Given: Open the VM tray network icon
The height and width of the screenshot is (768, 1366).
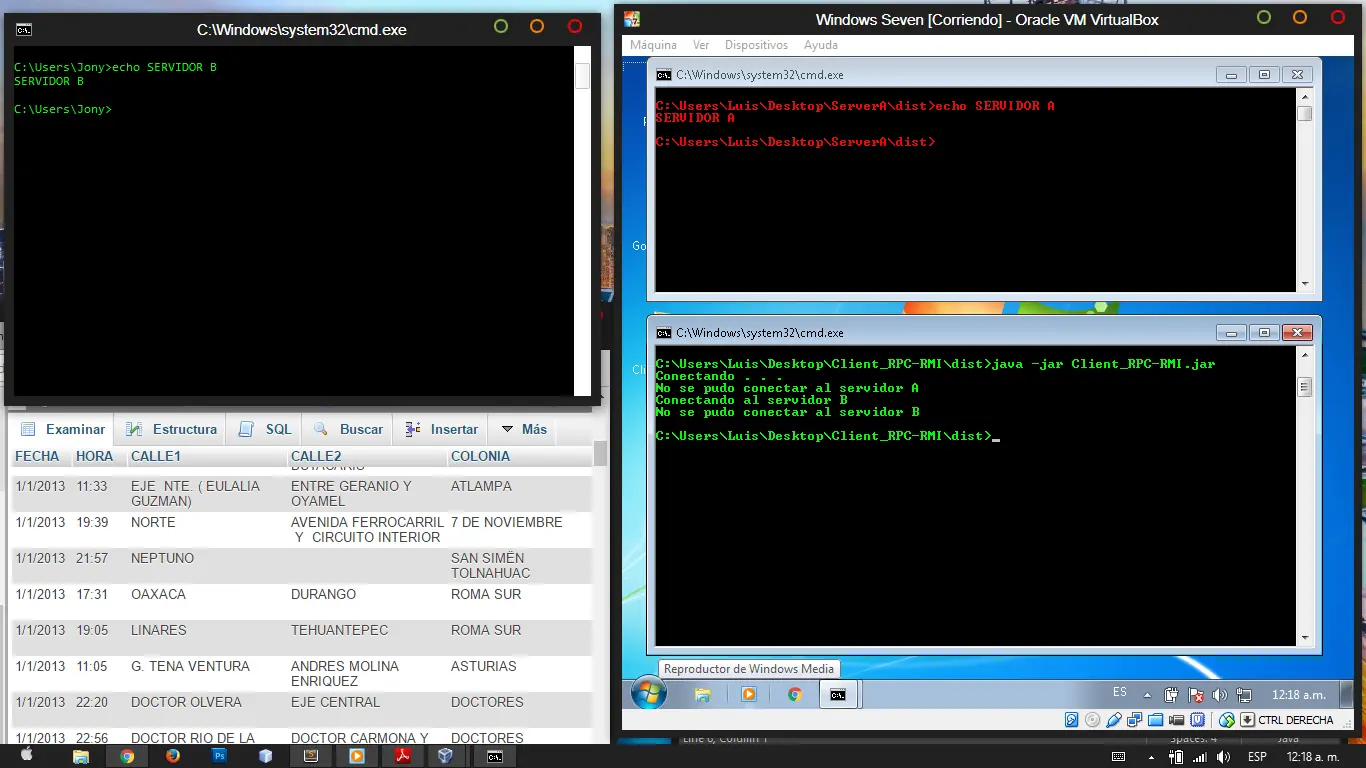Looking at the screenshot, I should pyautogui.click(x=1244, y=694).
